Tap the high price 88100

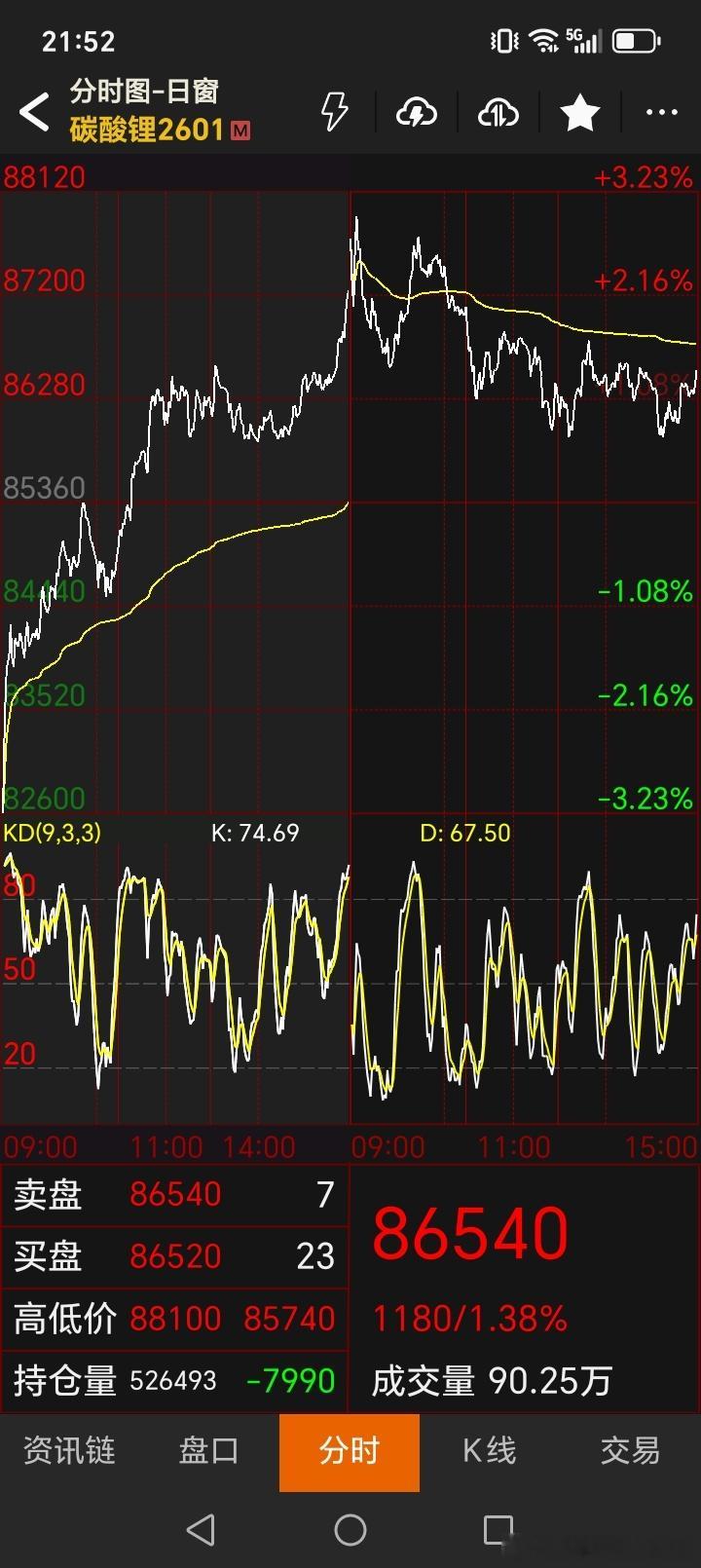point(175,1319)
